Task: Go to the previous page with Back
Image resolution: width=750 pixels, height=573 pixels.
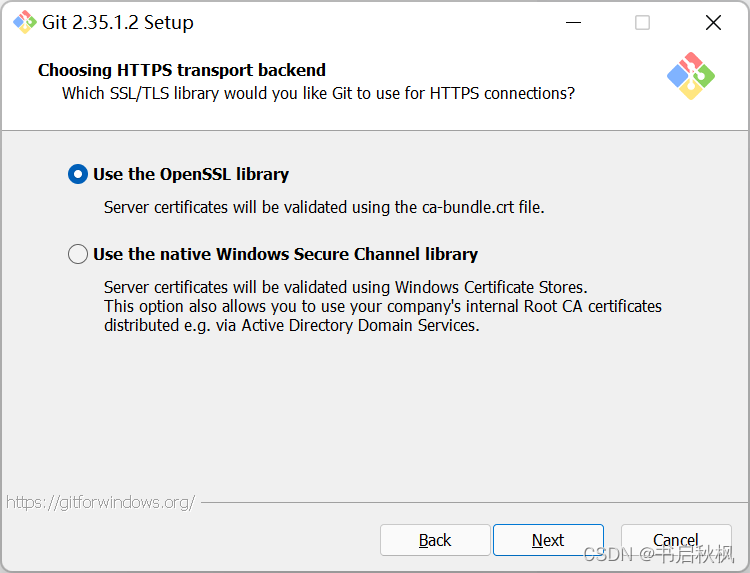Action: (x=435, y=540)
